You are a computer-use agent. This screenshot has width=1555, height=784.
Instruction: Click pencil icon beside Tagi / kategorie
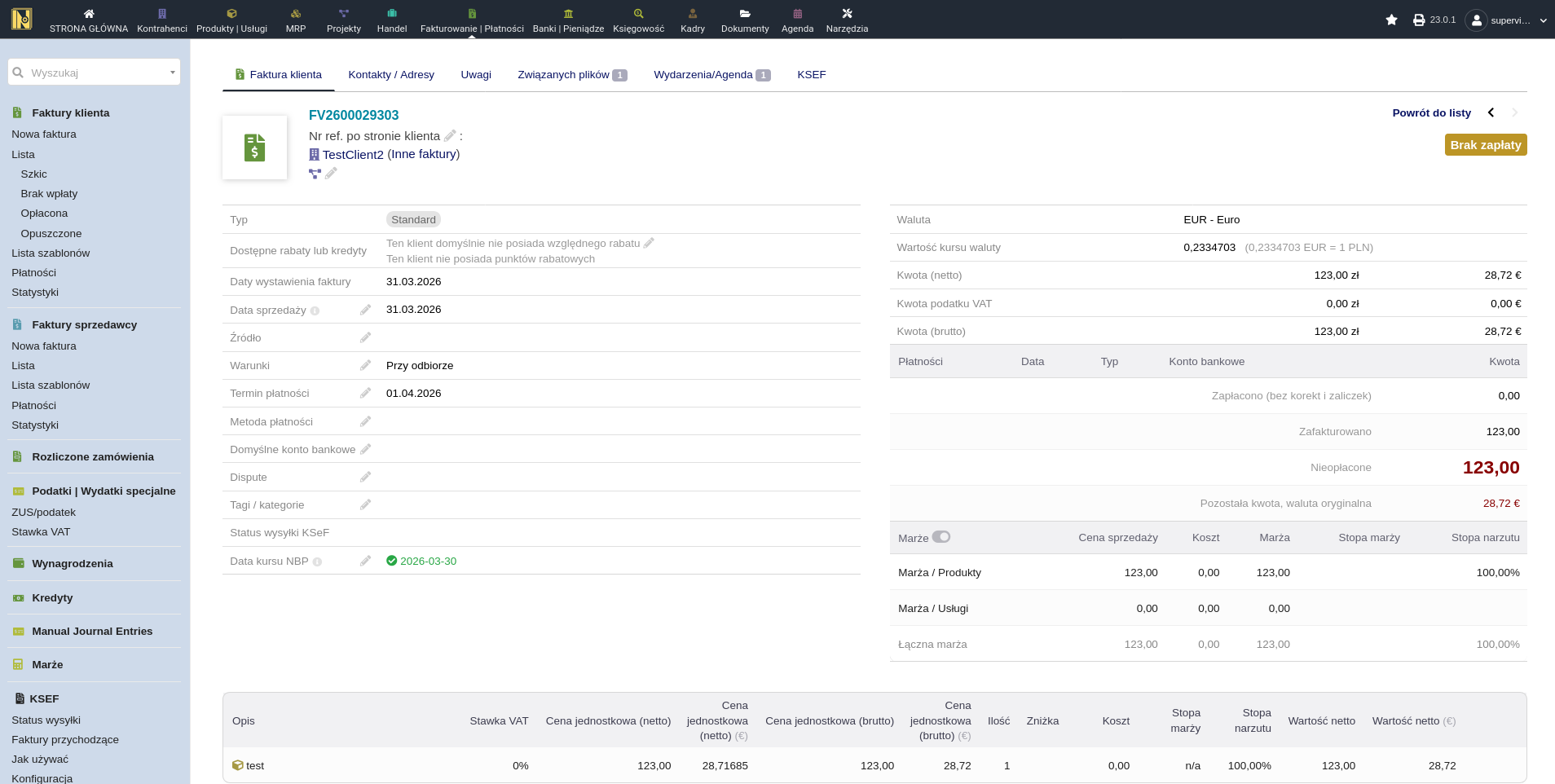click(365, 505)
